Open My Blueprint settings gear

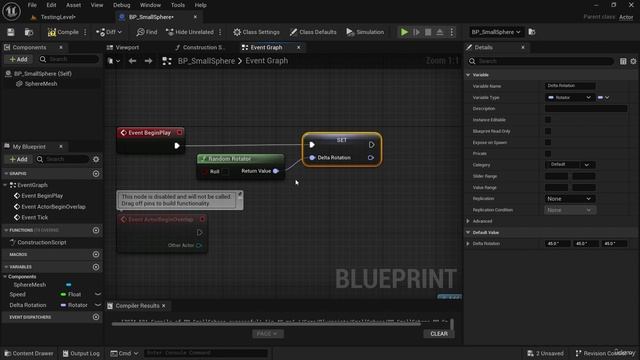tap(96, 159)
